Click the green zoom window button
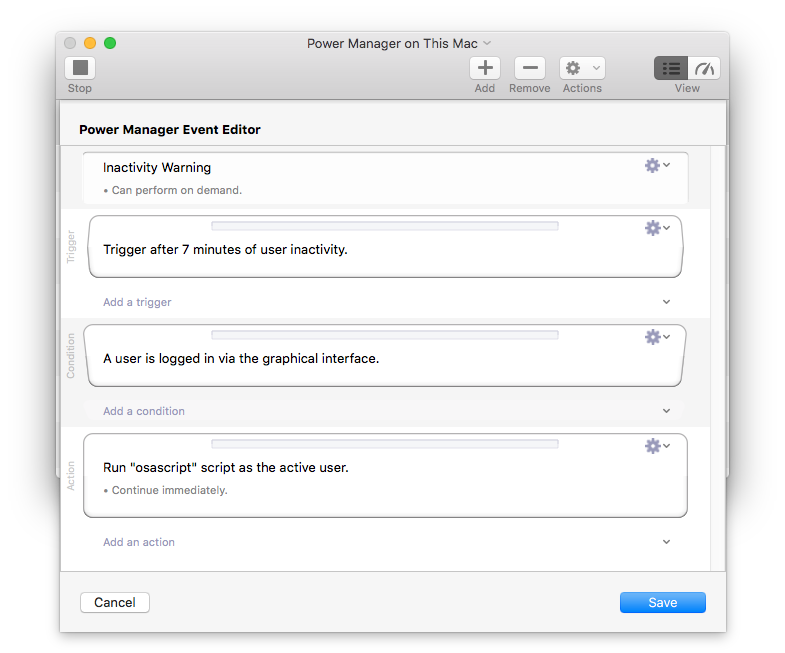Viewport: 785px width, 653px height. pyautogui.click(x=110, y=43)
